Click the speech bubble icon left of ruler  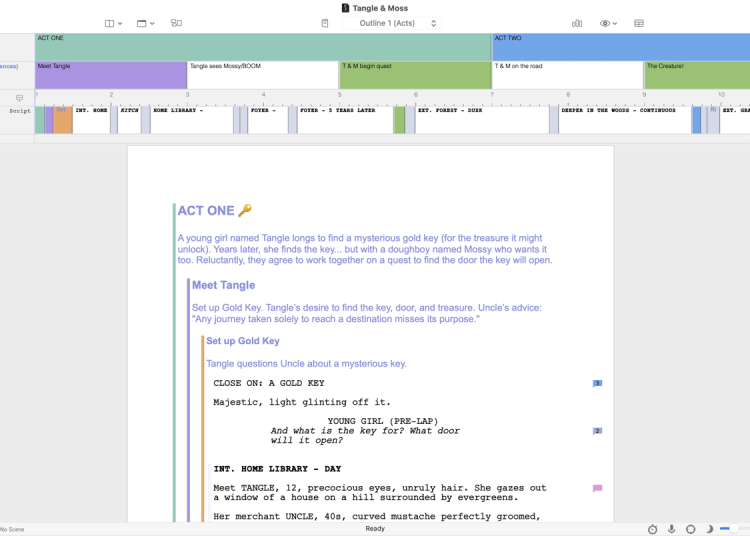coord(19,98)
